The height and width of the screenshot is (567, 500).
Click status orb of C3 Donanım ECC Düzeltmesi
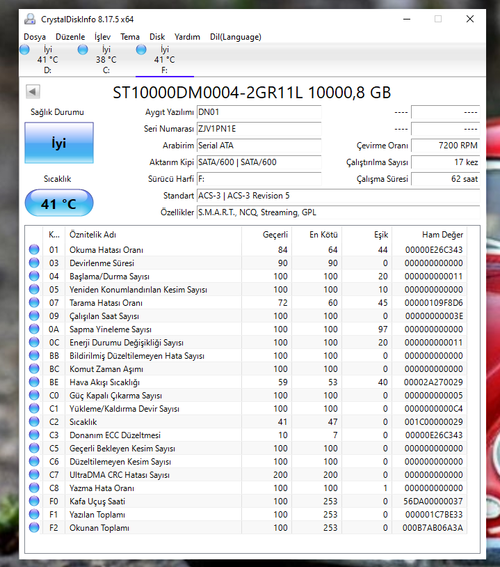coord(34,435)
